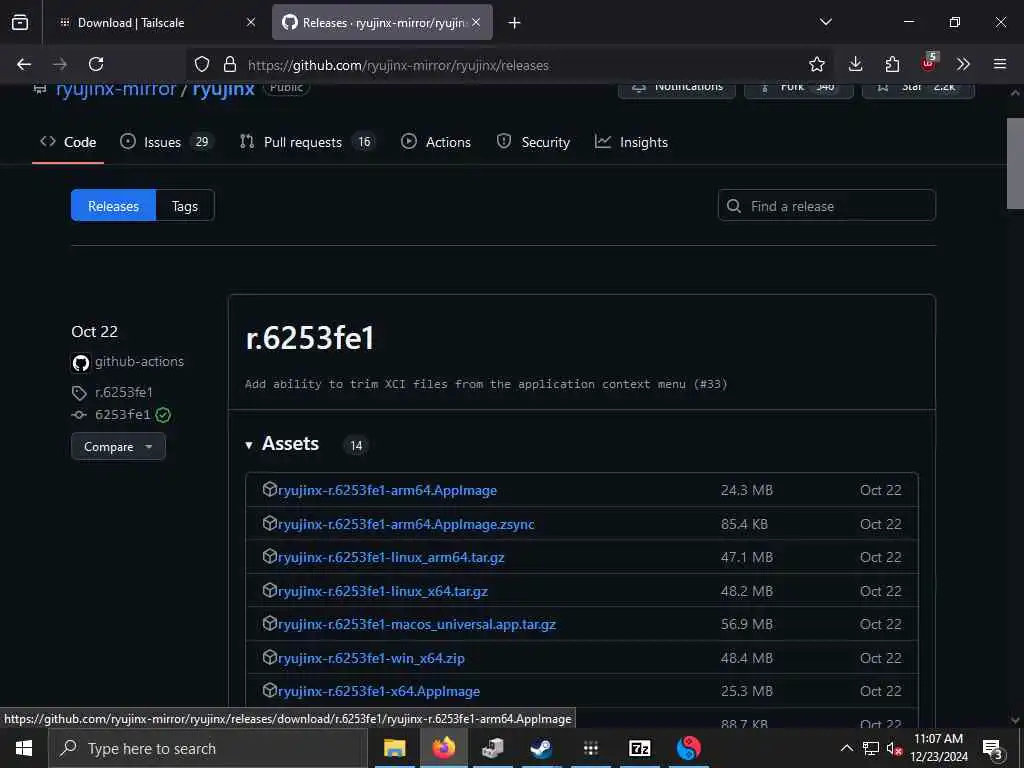Screen dimensions: 1024x768
Task: Close the Download | Tailscale tab
Action: 251,23
